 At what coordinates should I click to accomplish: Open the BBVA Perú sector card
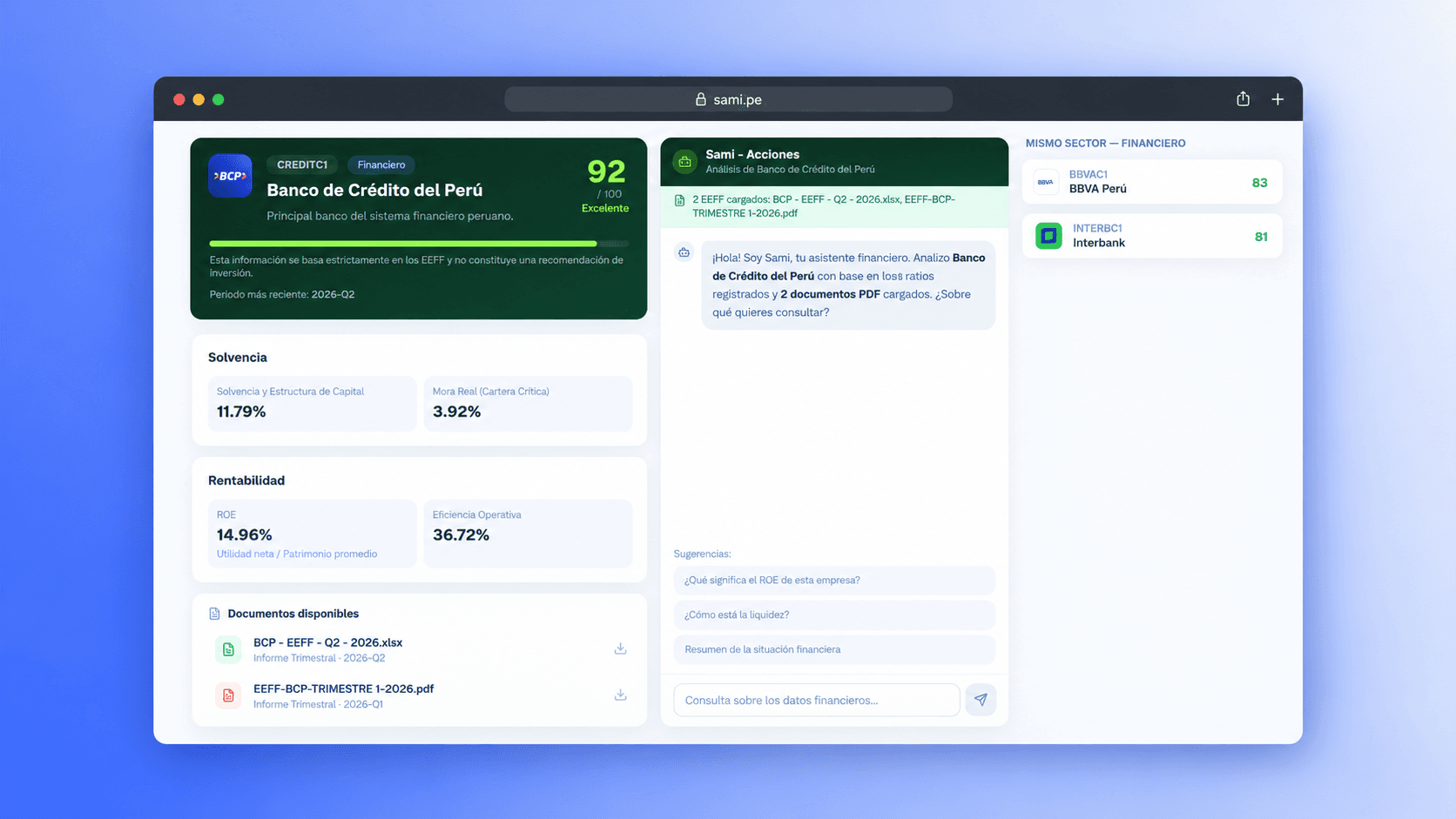(1152, 182)
